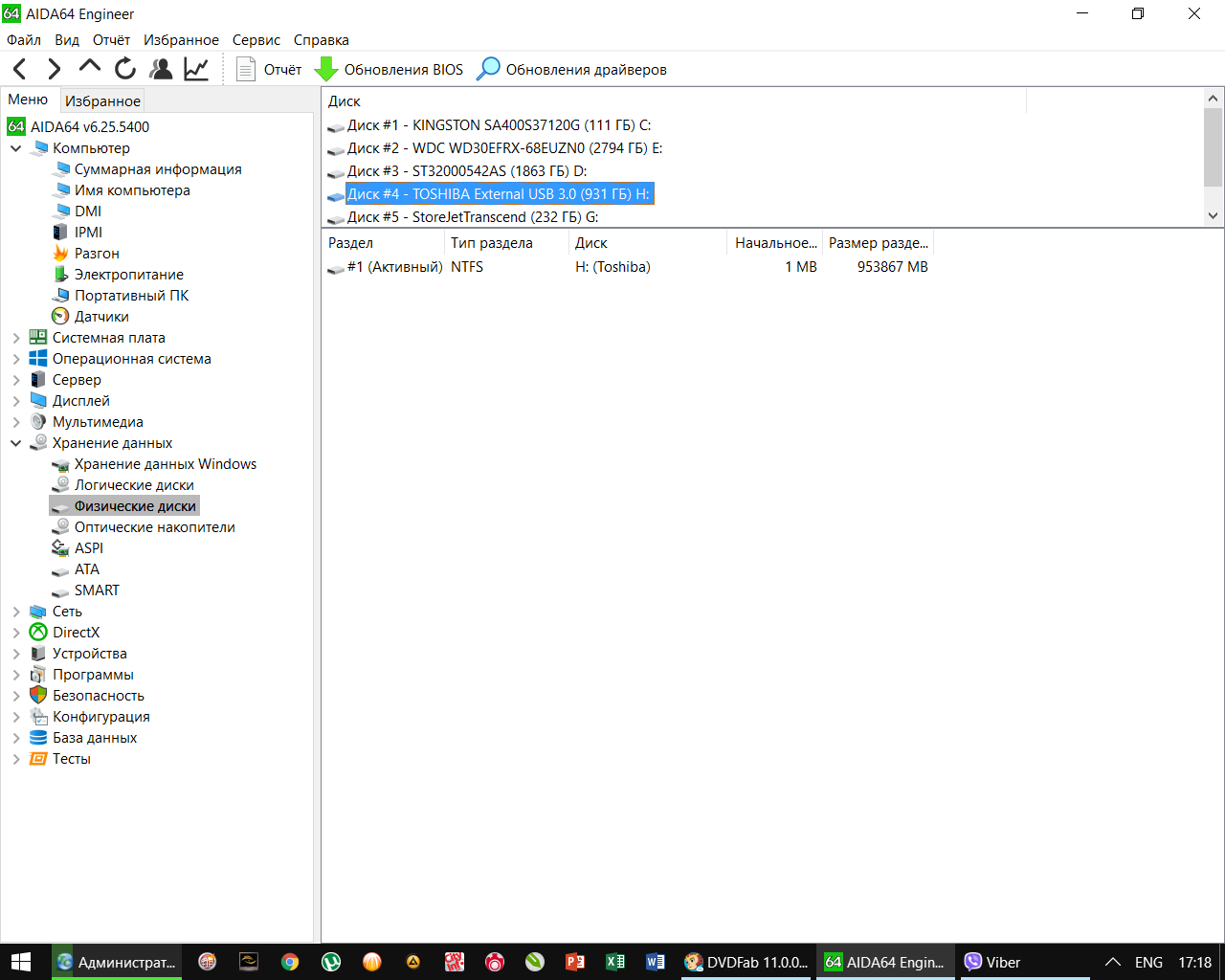The width and height of the screenshot is (1225, 980).
Task: Expand the Безопасность tree node
Action: point(16,696)
